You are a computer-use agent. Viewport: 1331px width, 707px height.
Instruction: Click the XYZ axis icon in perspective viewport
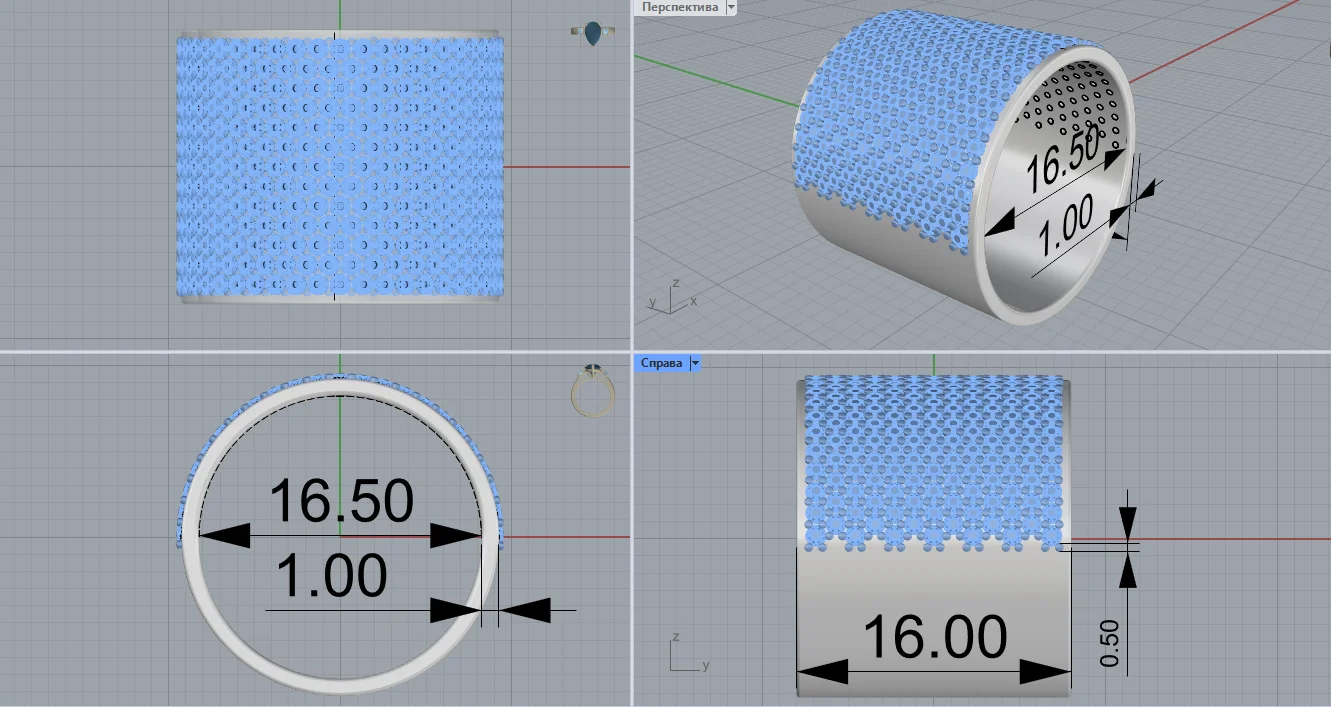(x=672, y=298)
